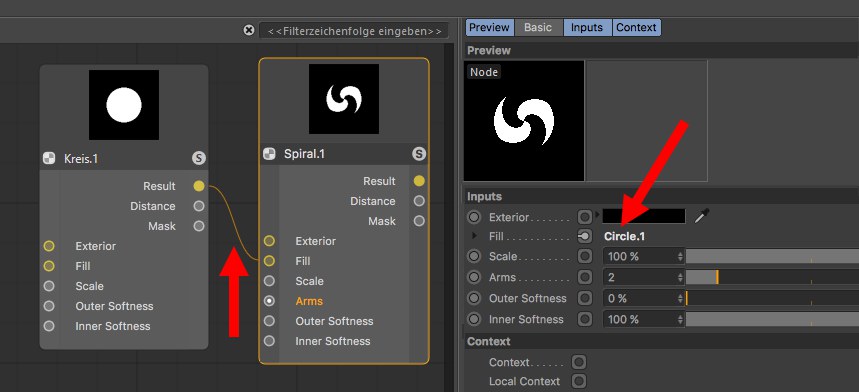
Task: Click the connected port icon beside Fill
Action: tap(585, 237)
